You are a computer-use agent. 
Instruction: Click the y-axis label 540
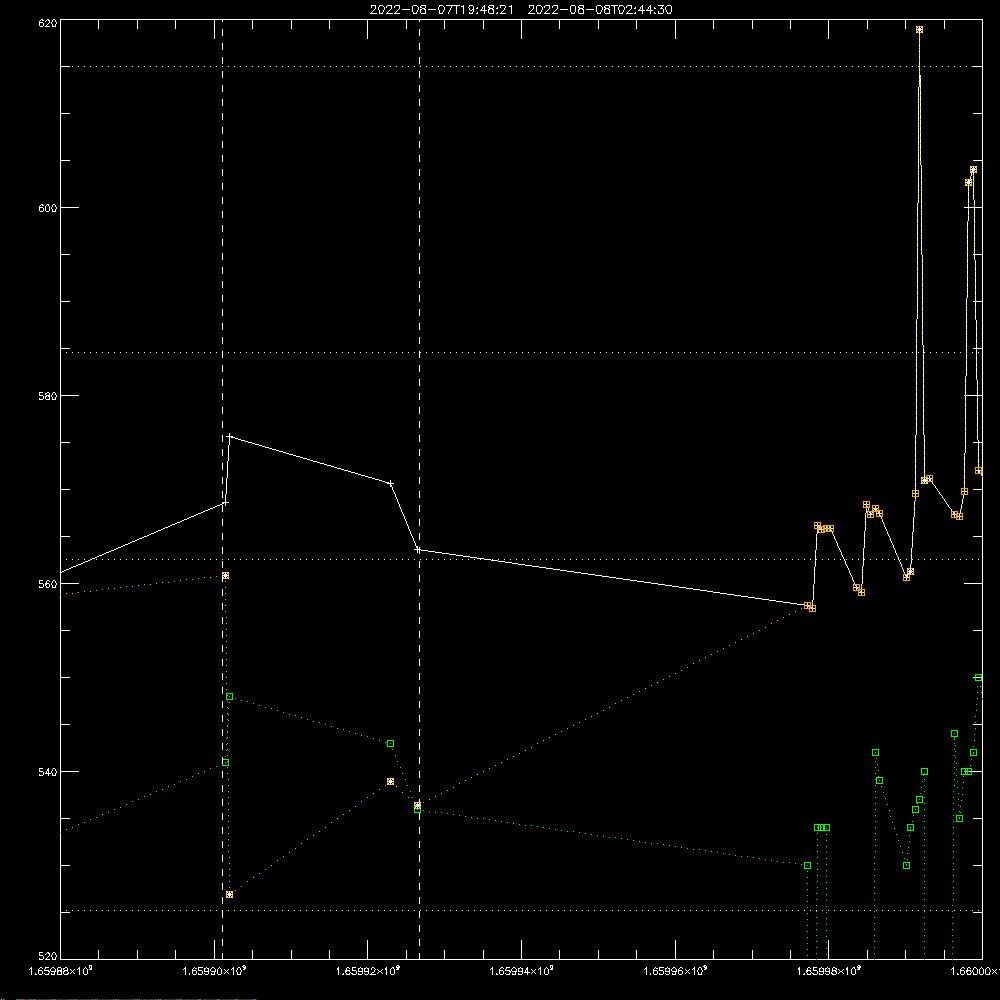(x=48, y=772)
